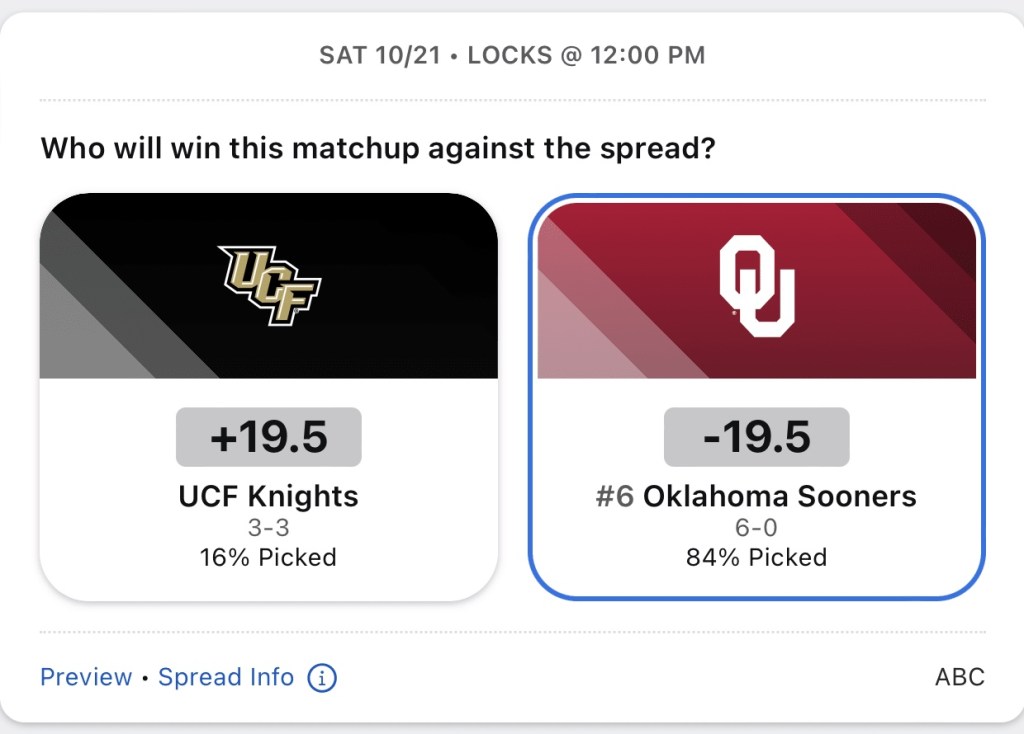
Task: Click the UCF Knights logo
Action: click(269, 285)
